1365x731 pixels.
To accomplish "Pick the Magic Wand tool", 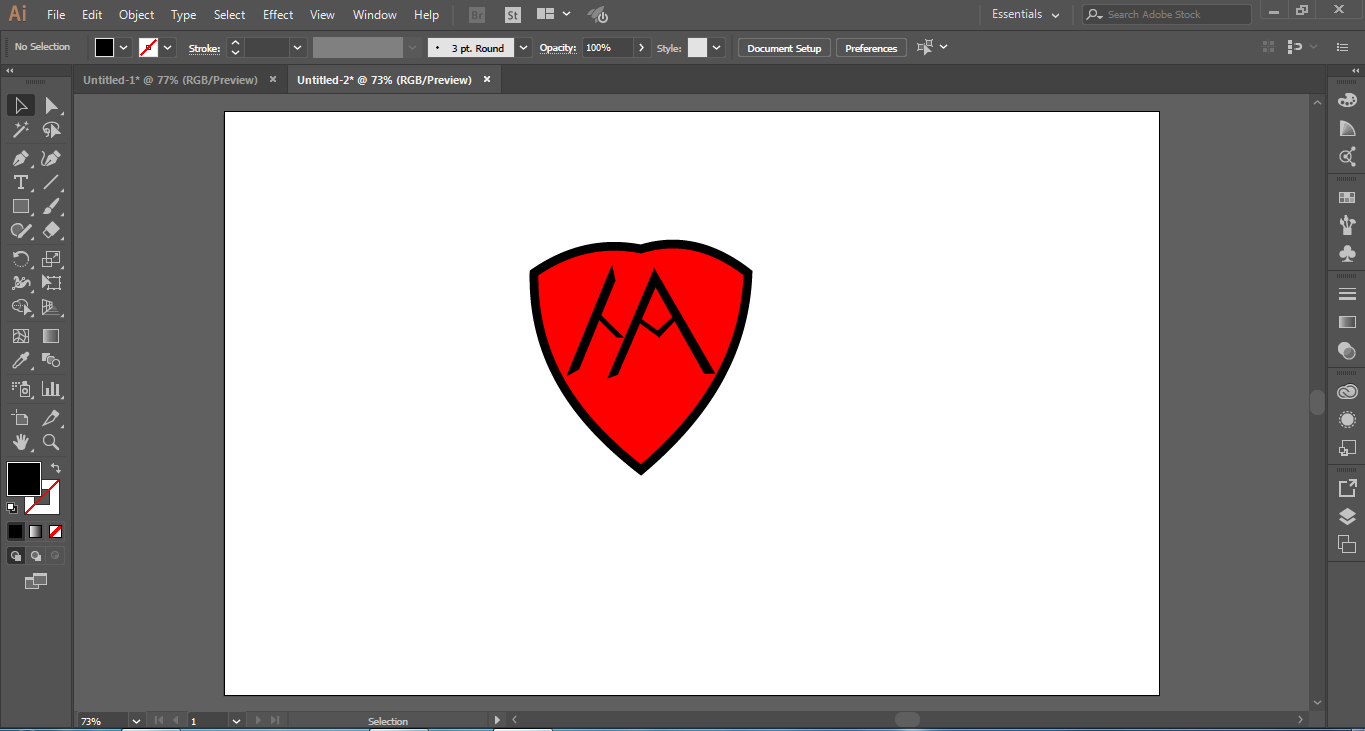I will pyautogui.click(x=20, y=130).
